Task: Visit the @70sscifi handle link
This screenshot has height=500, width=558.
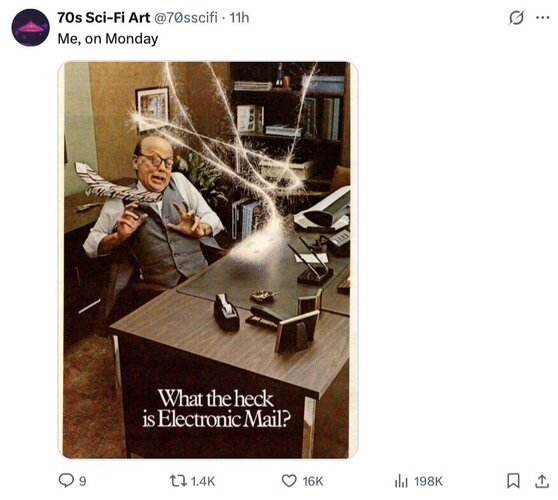Action: pos(185,17)
